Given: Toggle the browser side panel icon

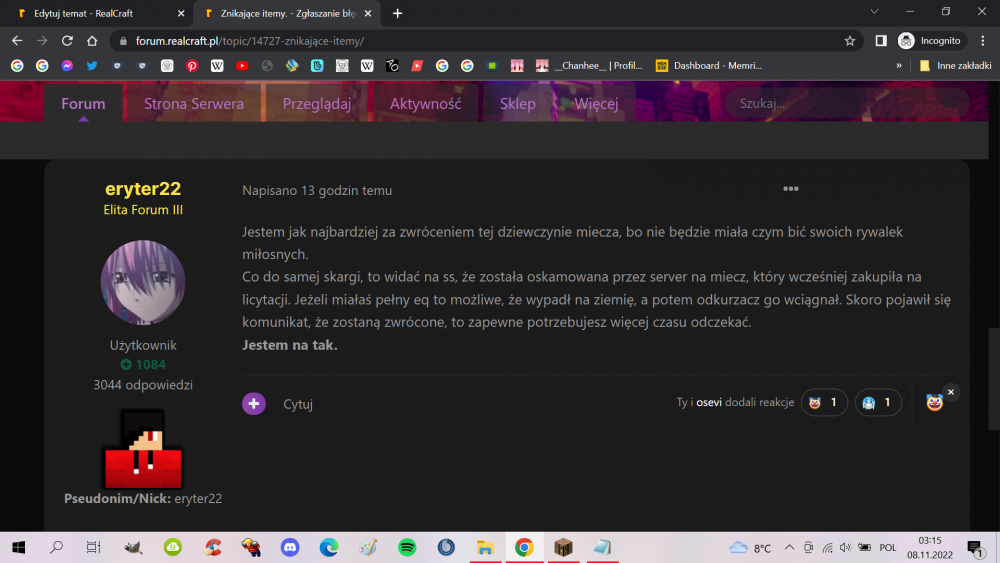Looking at the screenshot, I should coord(881,41).
